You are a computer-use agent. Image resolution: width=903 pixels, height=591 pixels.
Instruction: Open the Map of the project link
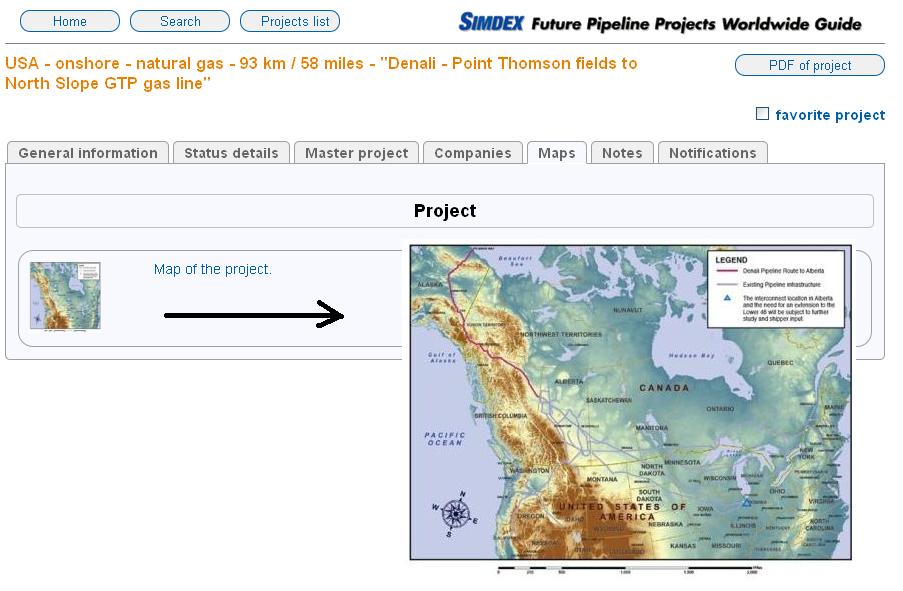pyautogui.click(x=213, y=269)
